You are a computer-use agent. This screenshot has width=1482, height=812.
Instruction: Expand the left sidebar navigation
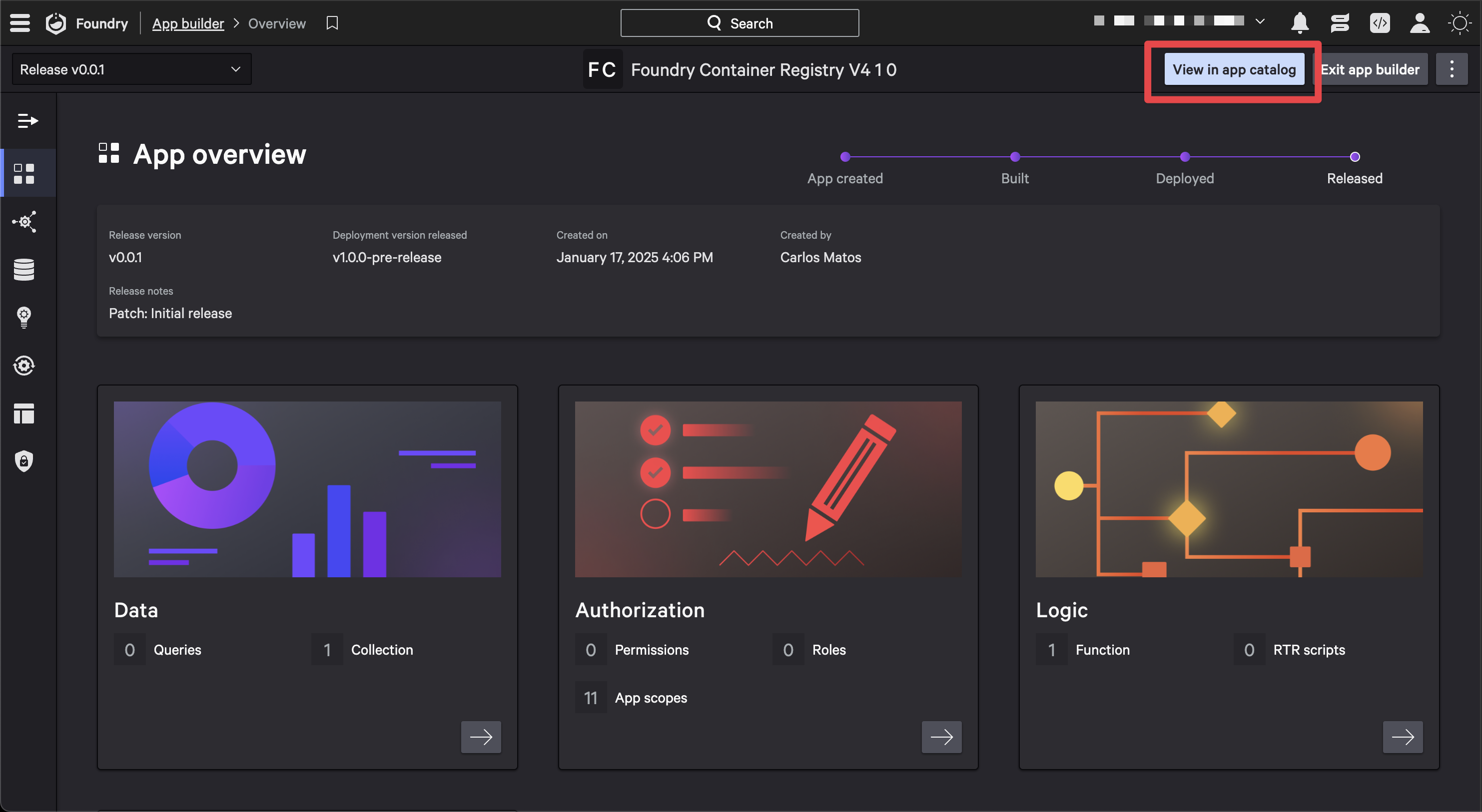27,121
